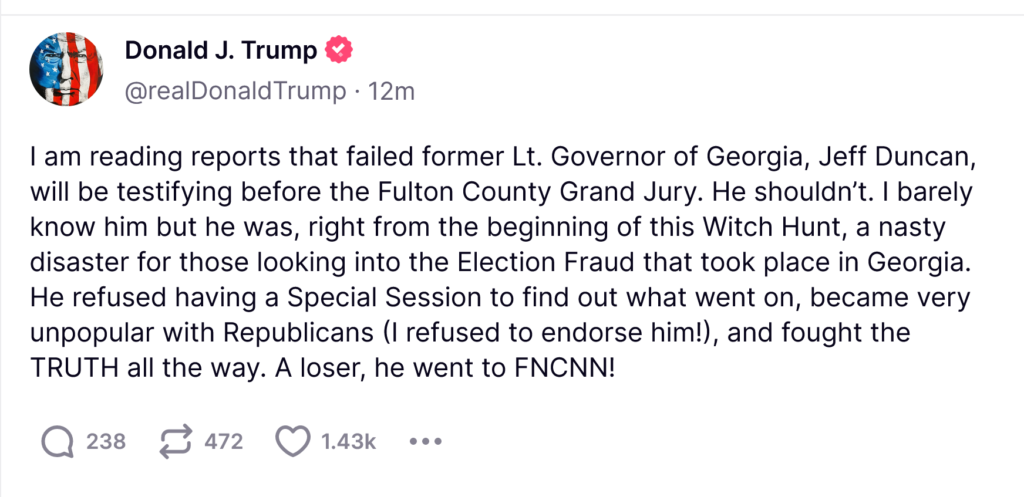The width and height of the screenshot is (1024, 497).
Task: Click the red verified badge checkmark
Action: pyautogui.click(x=340, y=50)
